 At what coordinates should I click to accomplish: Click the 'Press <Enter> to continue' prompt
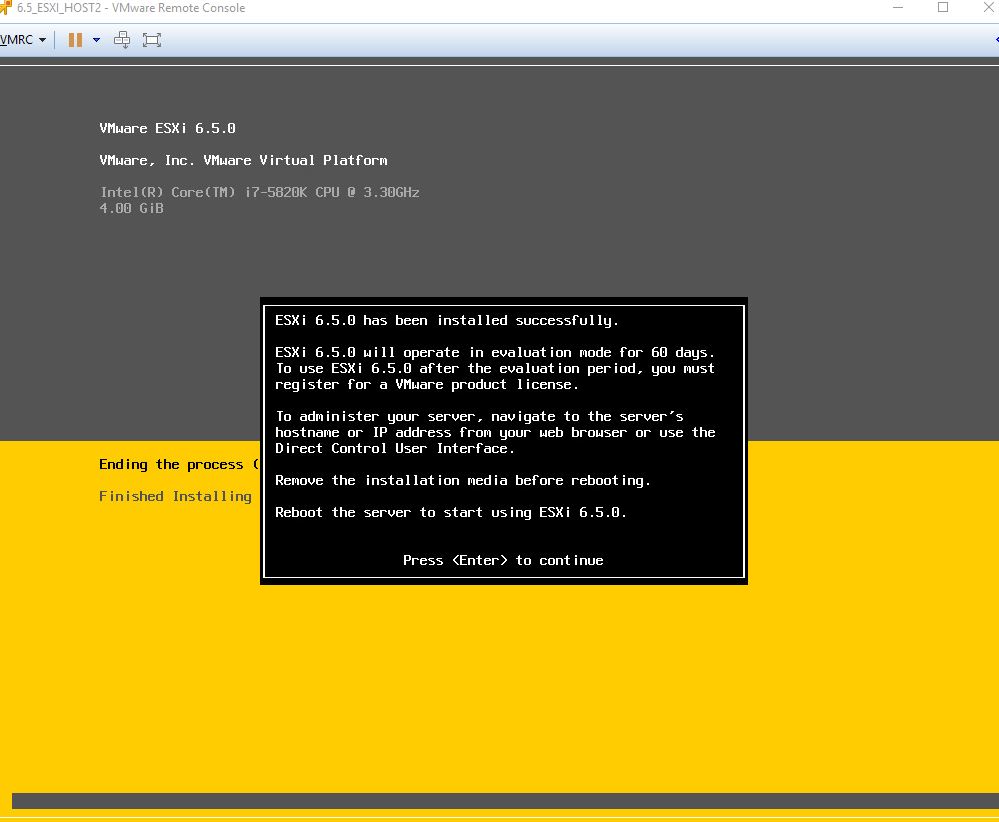[503, 560]
